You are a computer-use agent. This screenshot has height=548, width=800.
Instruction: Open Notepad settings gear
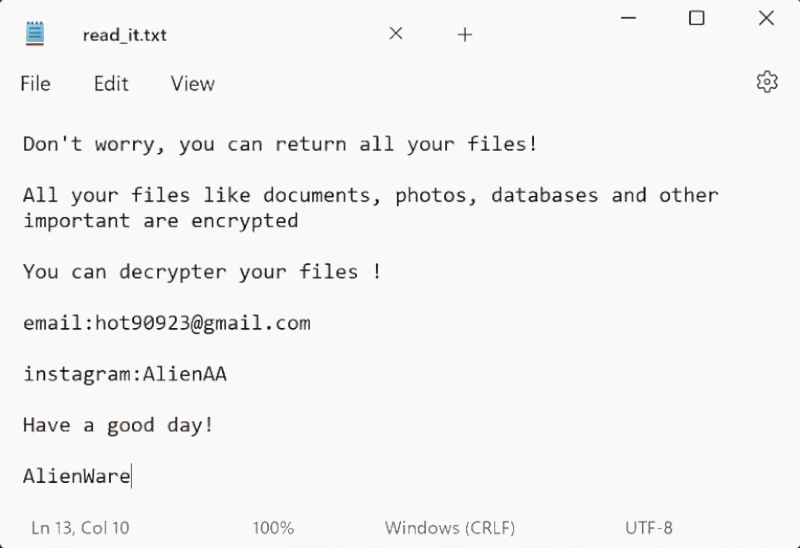tap(767, 82)
